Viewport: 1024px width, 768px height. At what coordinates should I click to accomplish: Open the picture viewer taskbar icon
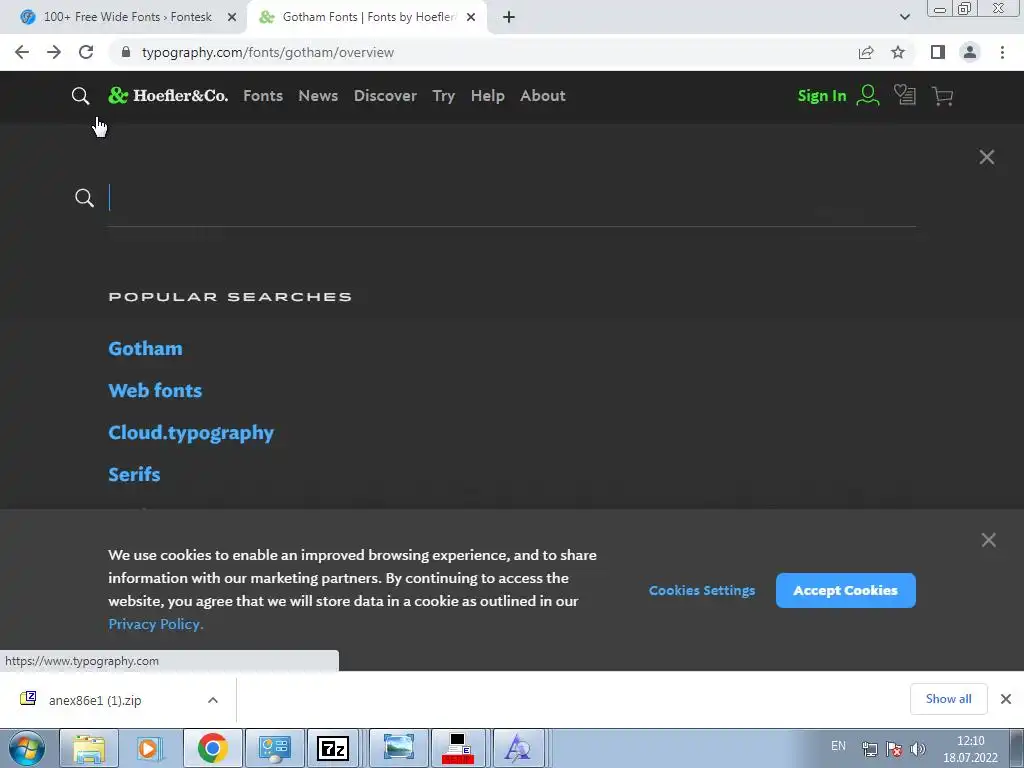point(398,748)
